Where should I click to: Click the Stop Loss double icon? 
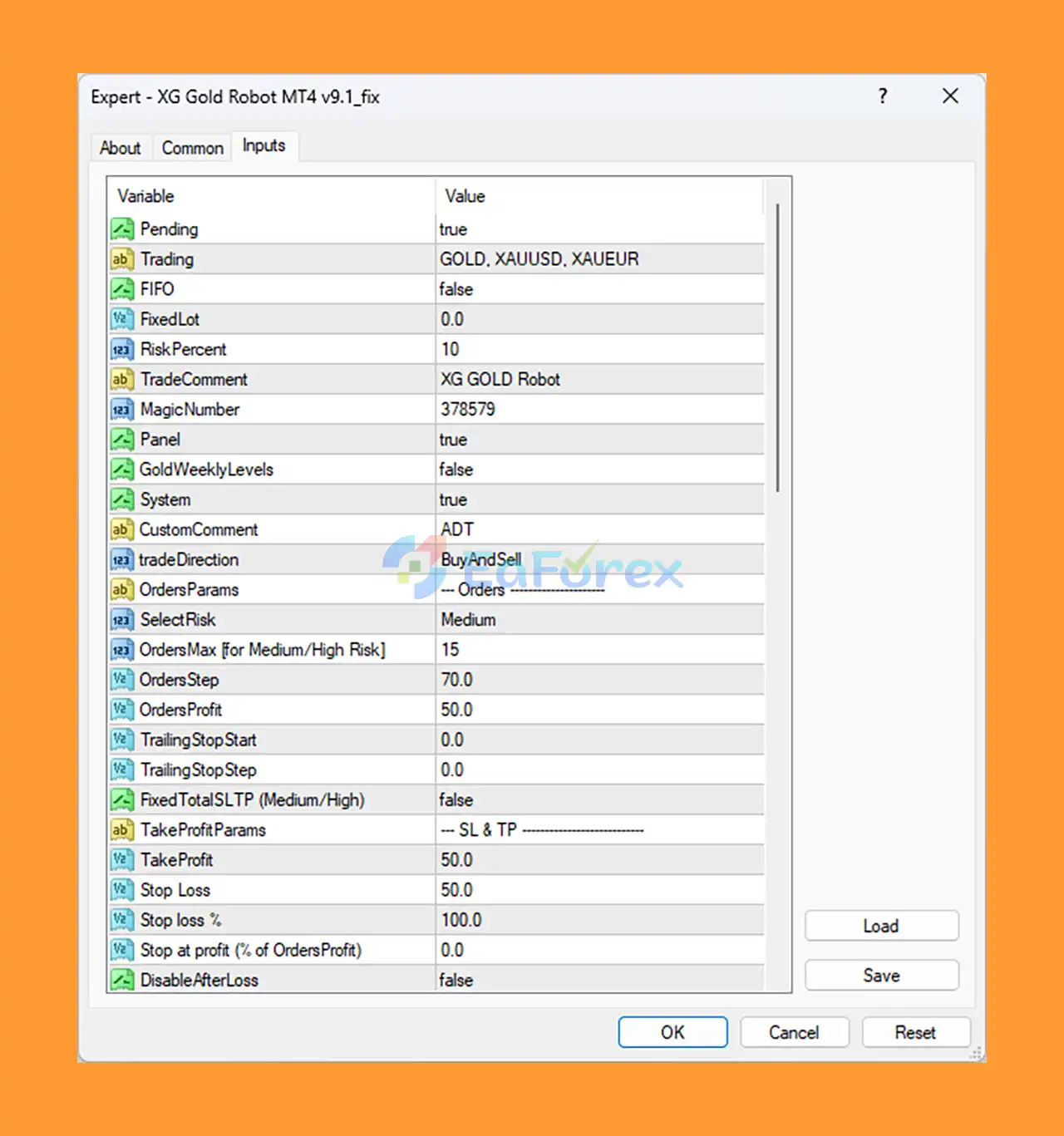pyautogui.click(x=122, y=890)
